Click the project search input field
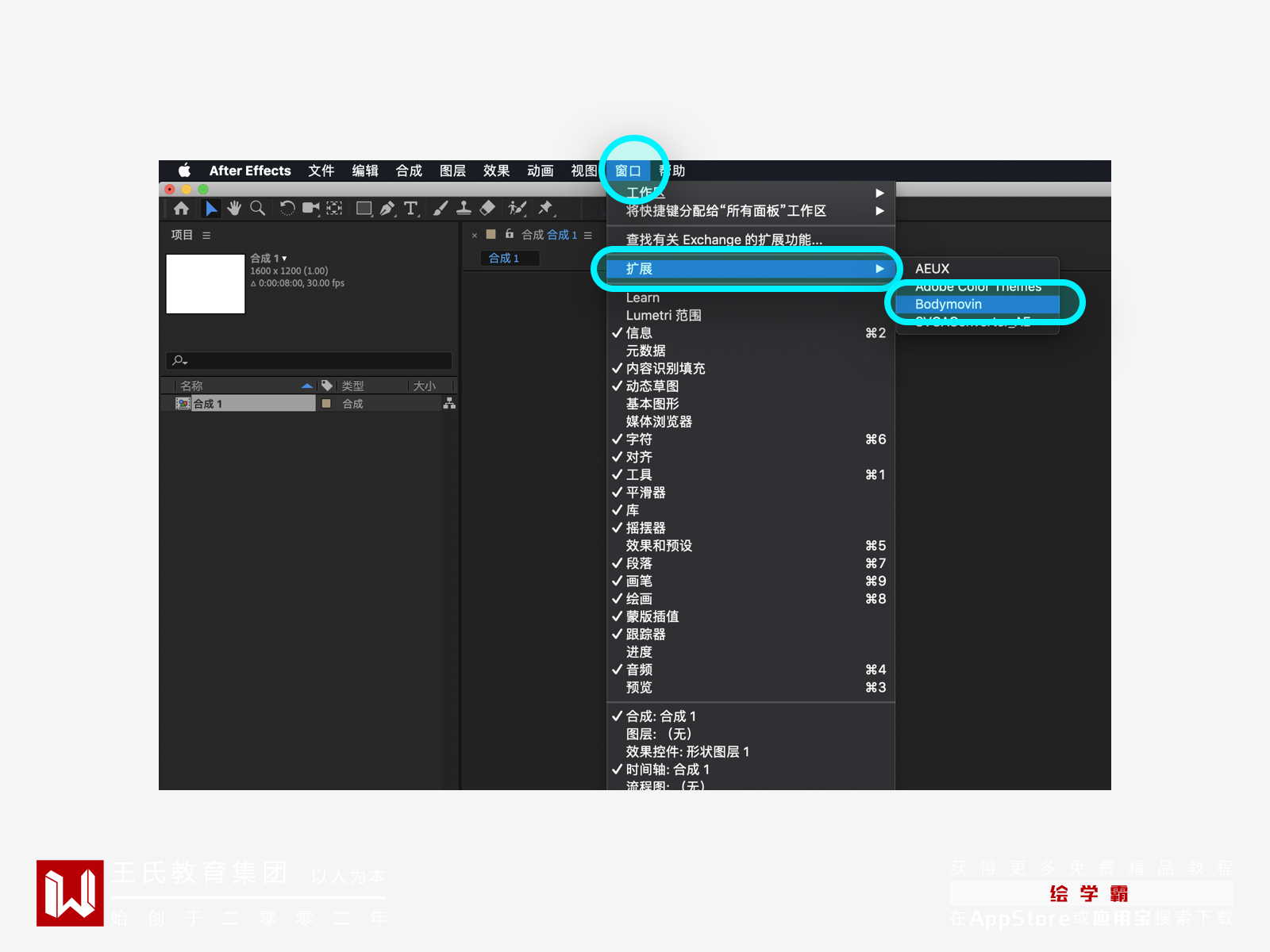 [x=310, y=360]
